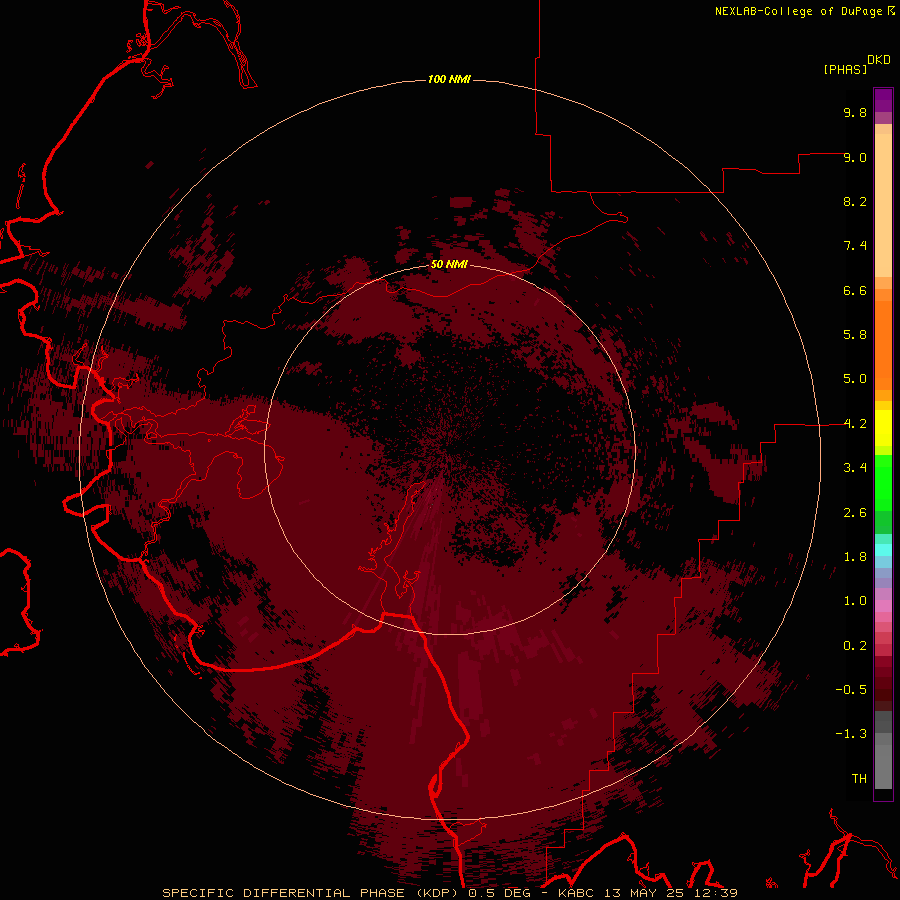900x900 pixels.
Task: Click the KABC station identifier
Action: [578, 893]
